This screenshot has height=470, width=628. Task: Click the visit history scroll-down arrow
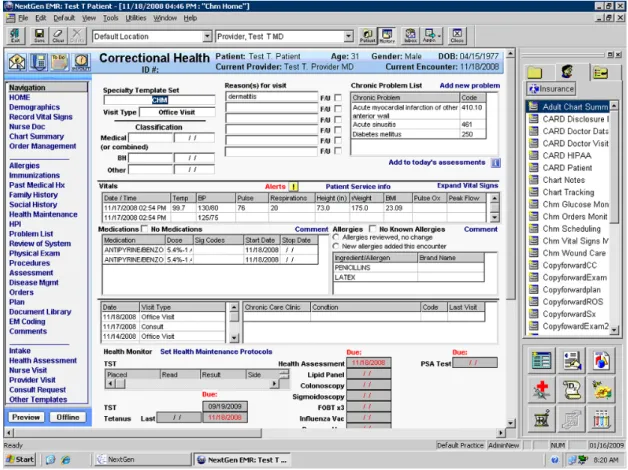coord(235,338)
